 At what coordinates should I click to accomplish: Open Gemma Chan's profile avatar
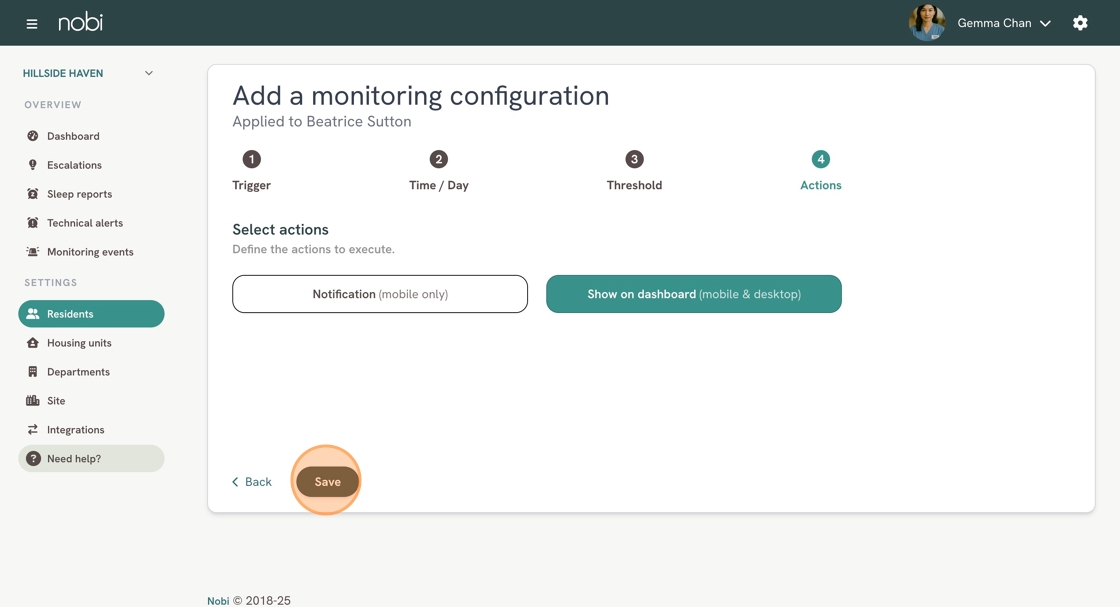click(927, 22)
